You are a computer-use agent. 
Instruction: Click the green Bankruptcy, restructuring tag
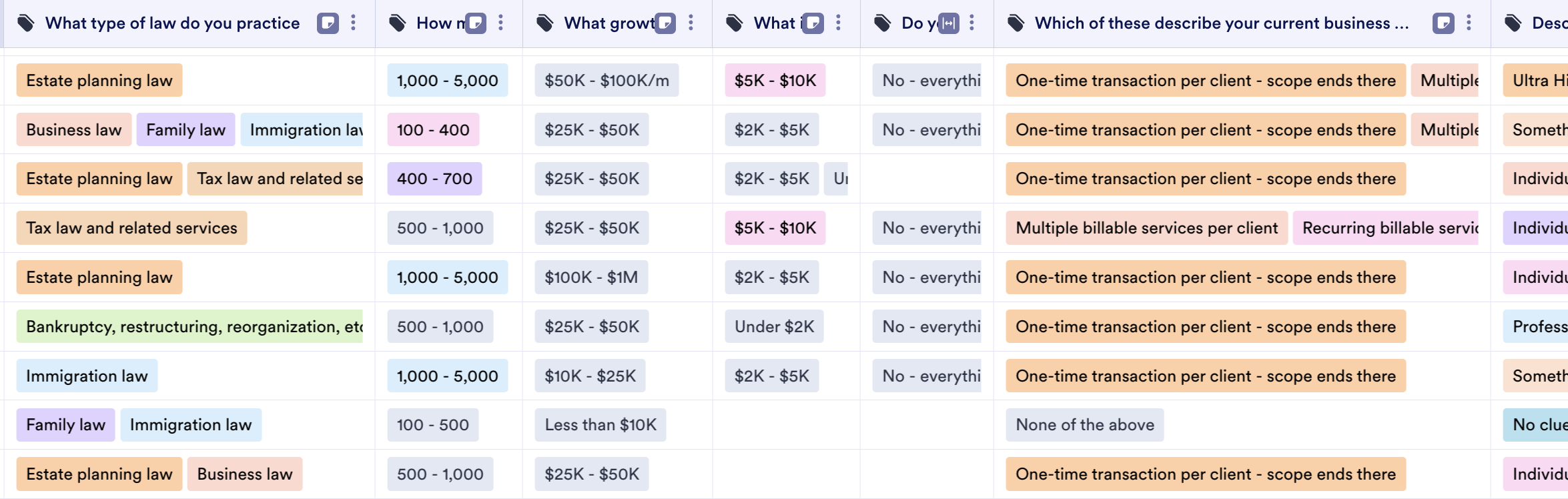tap(190, 327)
